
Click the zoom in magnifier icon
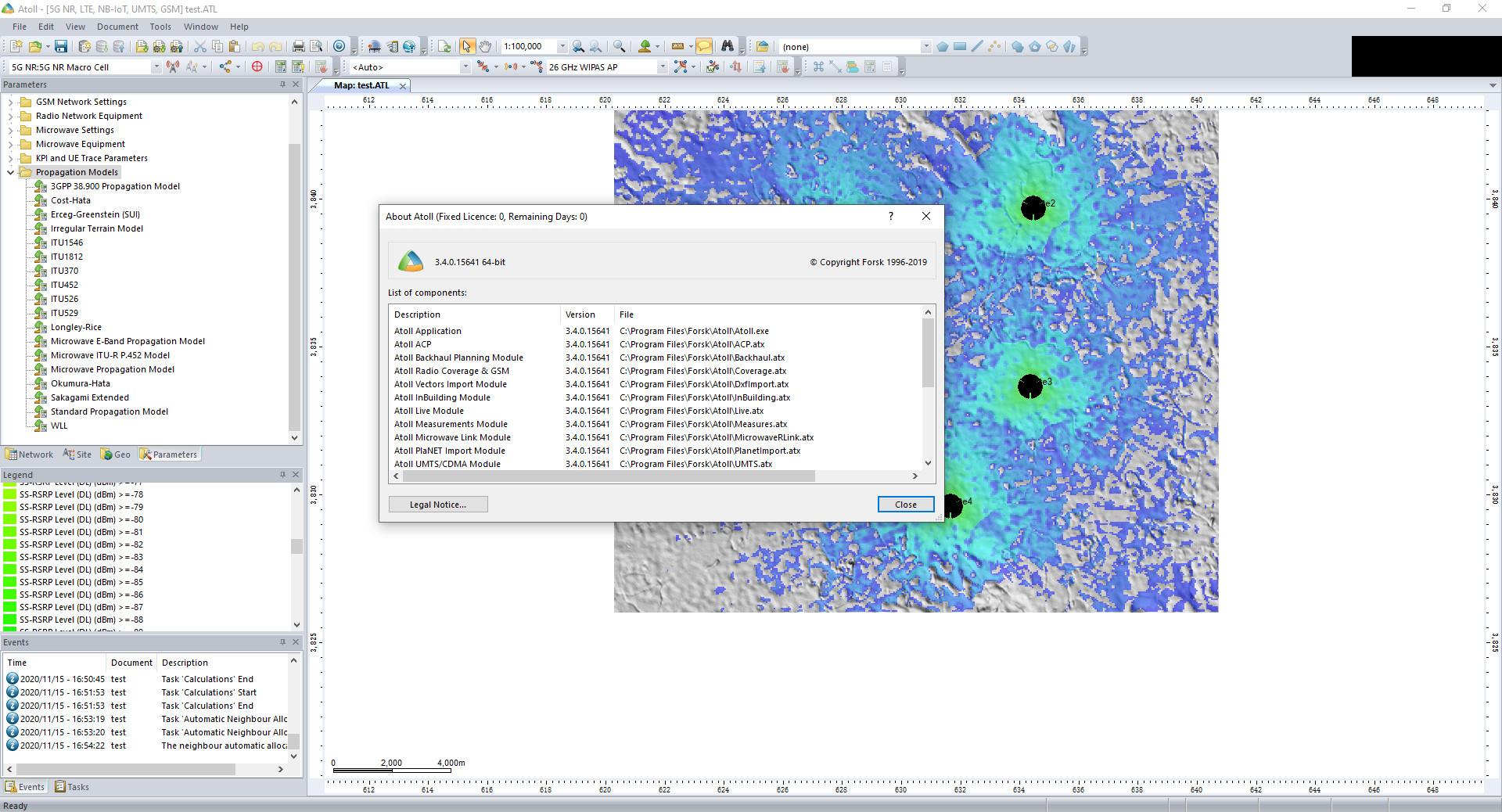click(x=618, y=47)
